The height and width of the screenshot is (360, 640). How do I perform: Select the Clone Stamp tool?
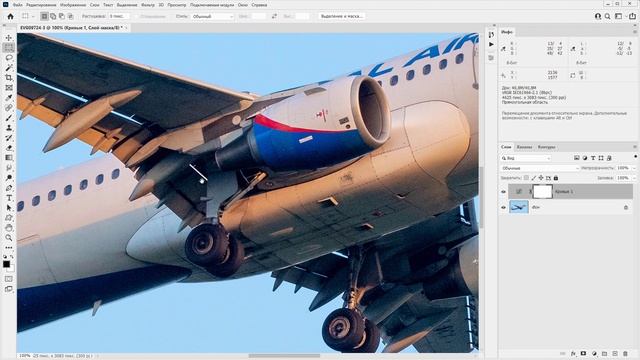pyautogui.click(x=9, y=128)
